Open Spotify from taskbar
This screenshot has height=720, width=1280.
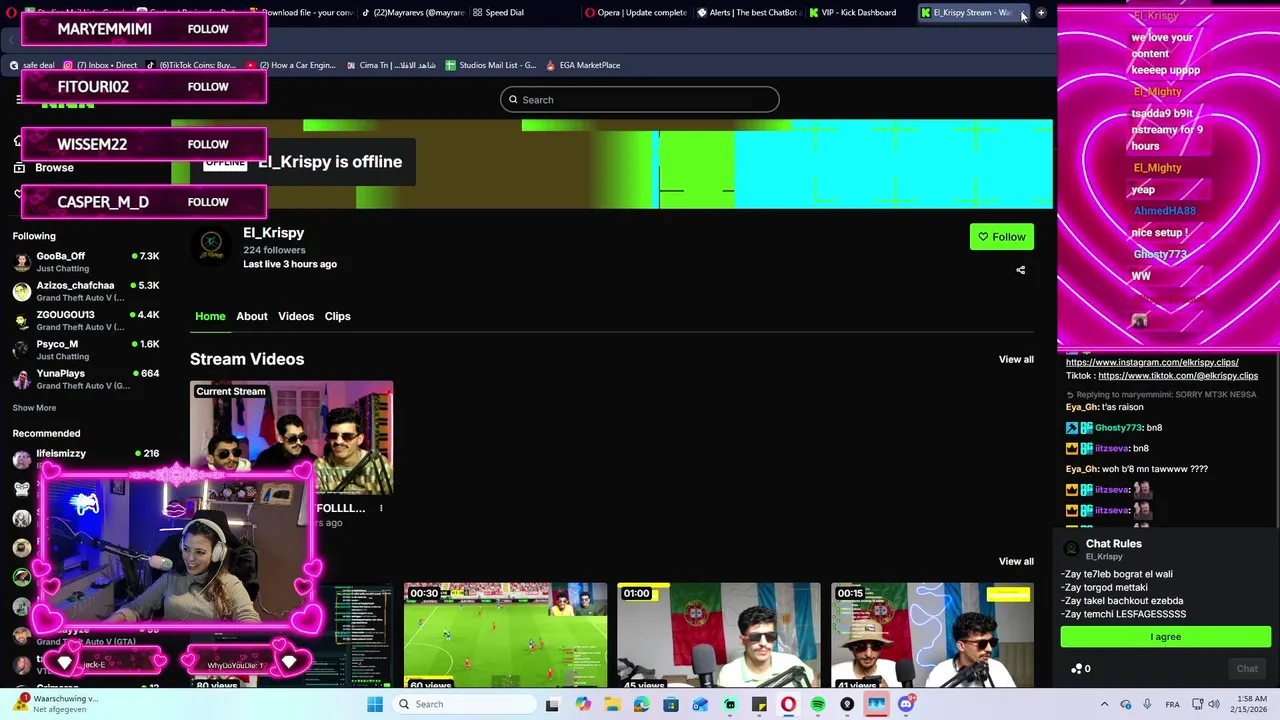(x=818, y=704)
